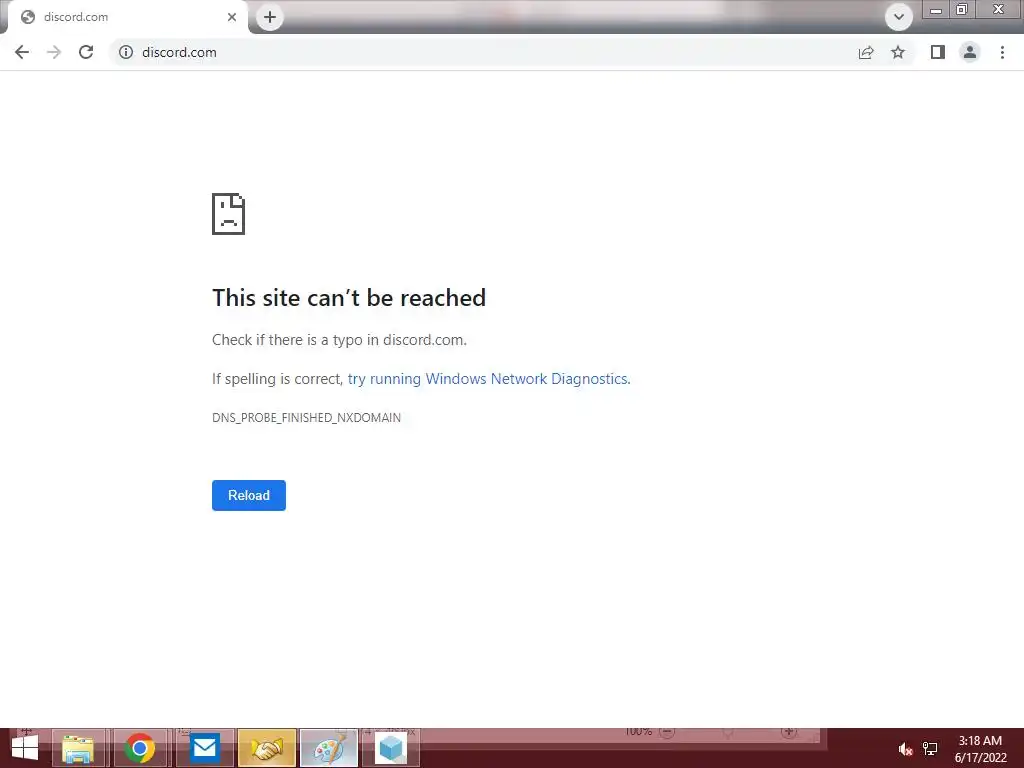This screenshot has height=768, width=1024.
Task: Reload the page using the toolbar icon
Action: [86, 52]
